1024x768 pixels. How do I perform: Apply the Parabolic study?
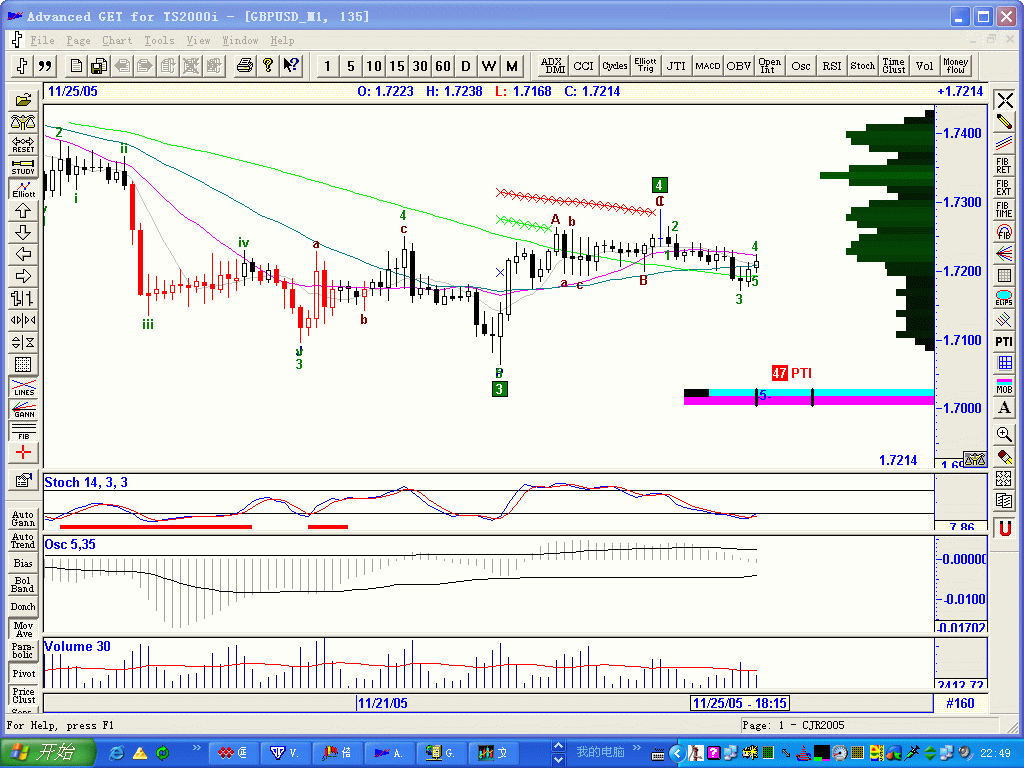point(23,650)
